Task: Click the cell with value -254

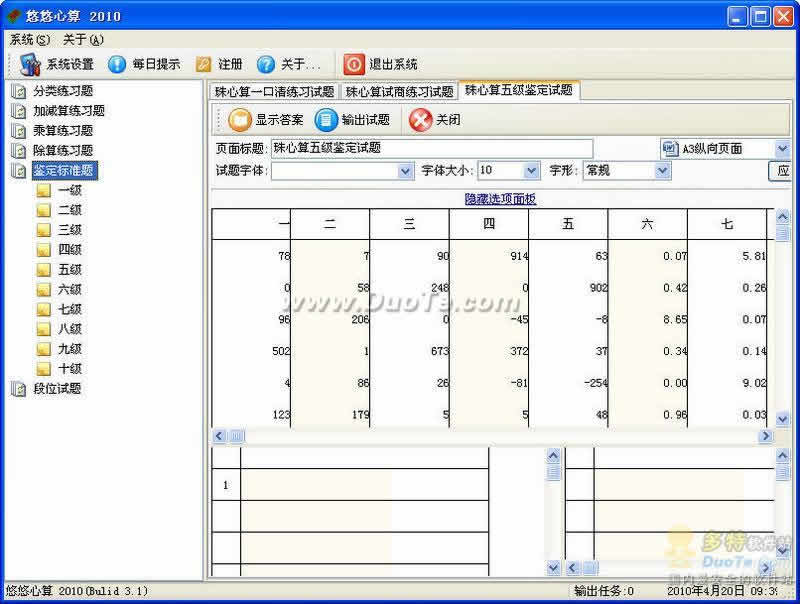Action: (568, 383)
